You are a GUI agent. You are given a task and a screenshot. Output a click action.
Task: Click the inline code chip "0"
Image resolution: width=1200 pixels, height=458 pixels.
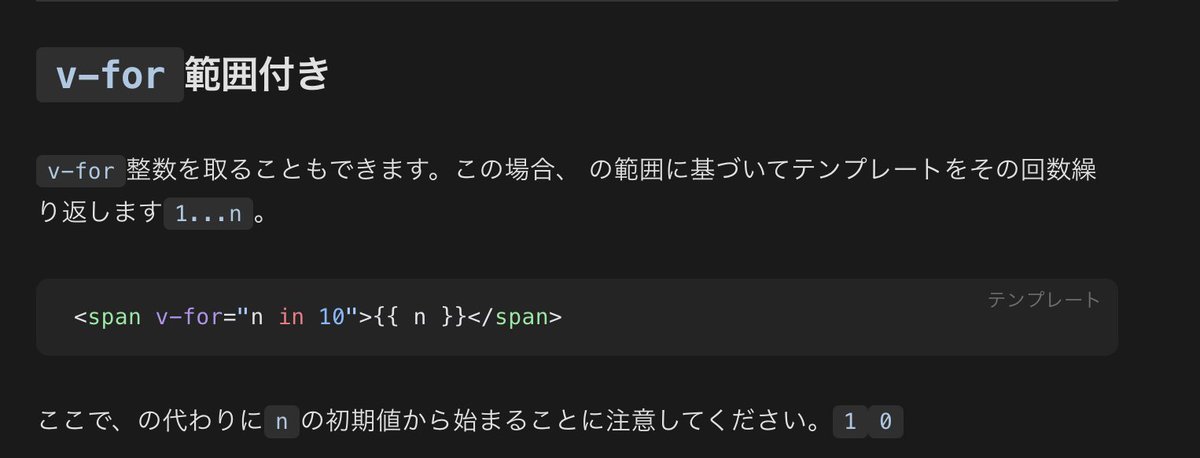[x=885, y=423]
